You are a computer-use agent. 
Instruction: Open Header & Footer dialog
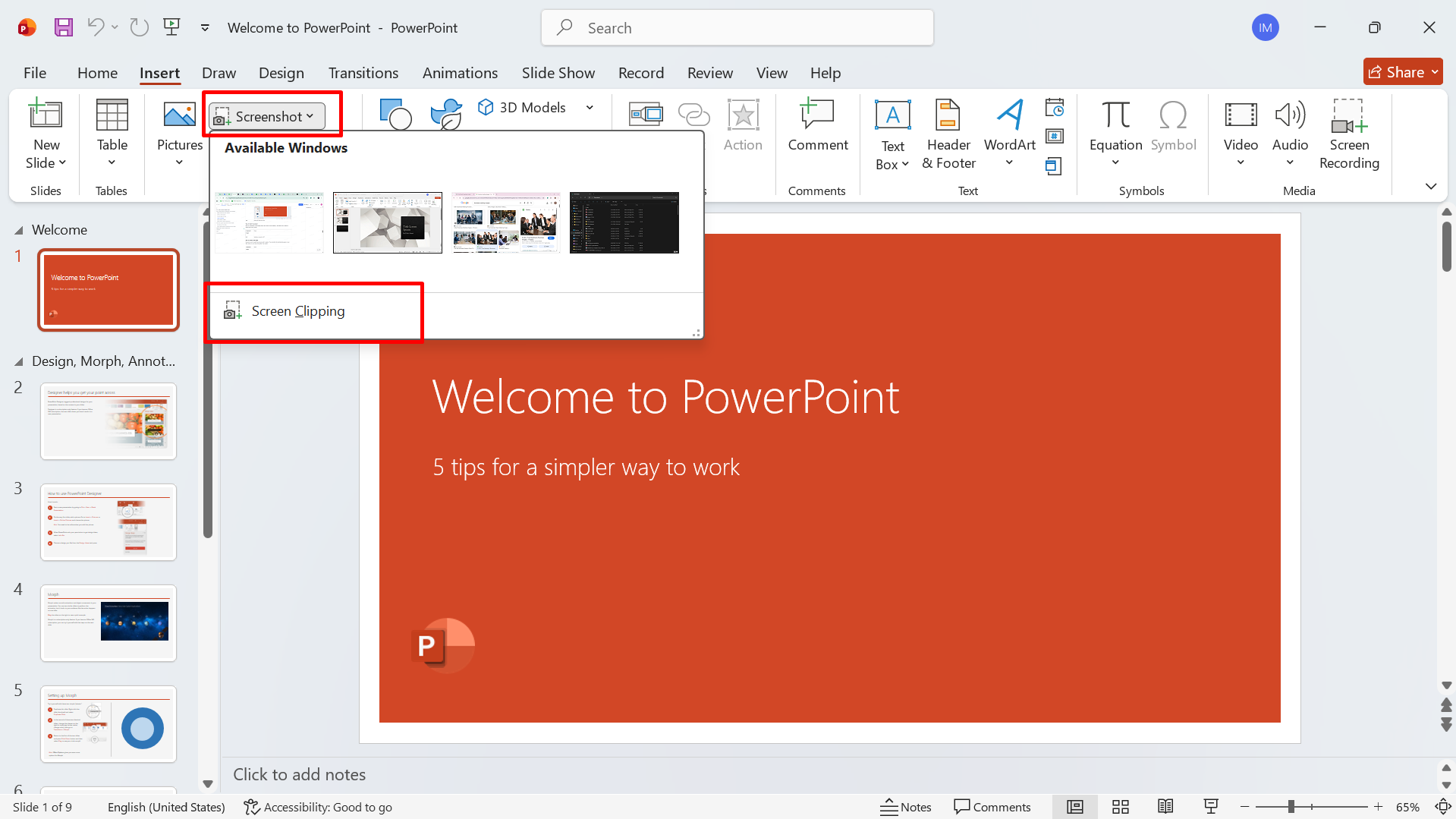pos(948,135)
